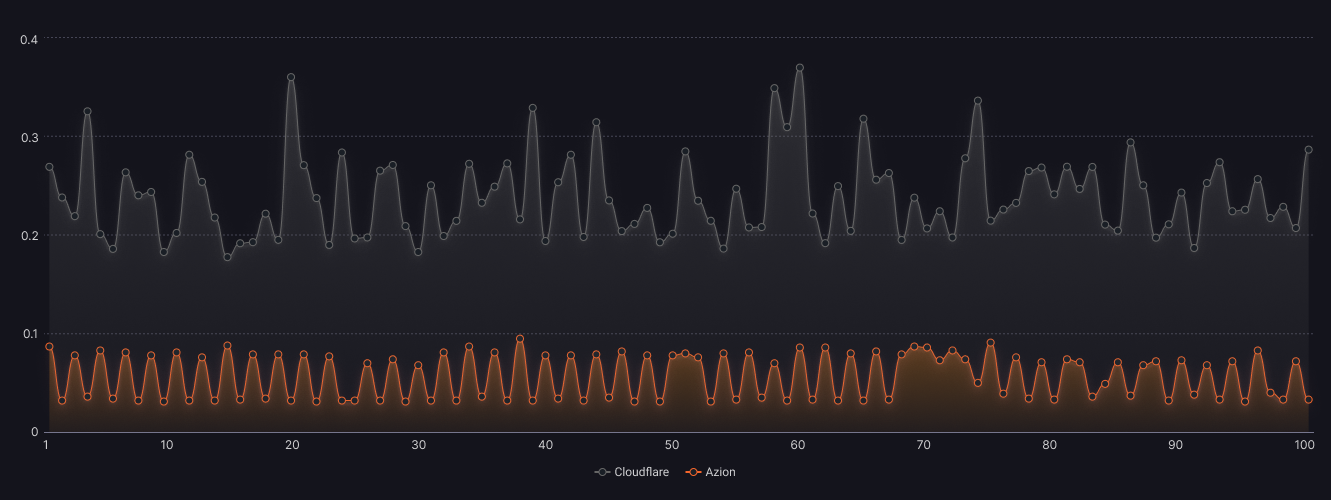This screenshot has height=500, width=1331.
Task: Click the orange Azion legend marker icon
Action: click(693, 472)
